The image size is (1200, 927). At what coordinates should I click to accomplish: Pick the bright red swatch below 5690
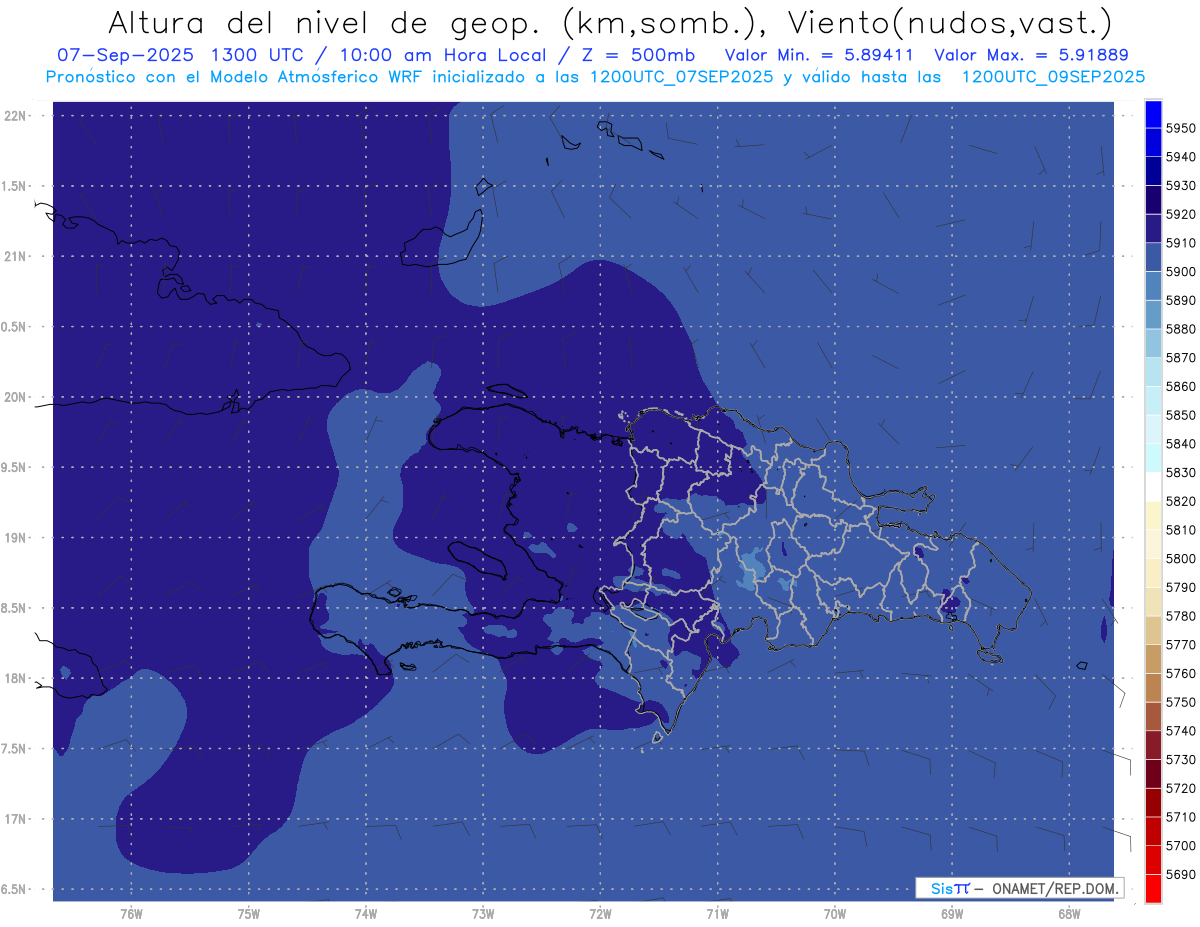pyautogui.click(x=1153, y=888)
